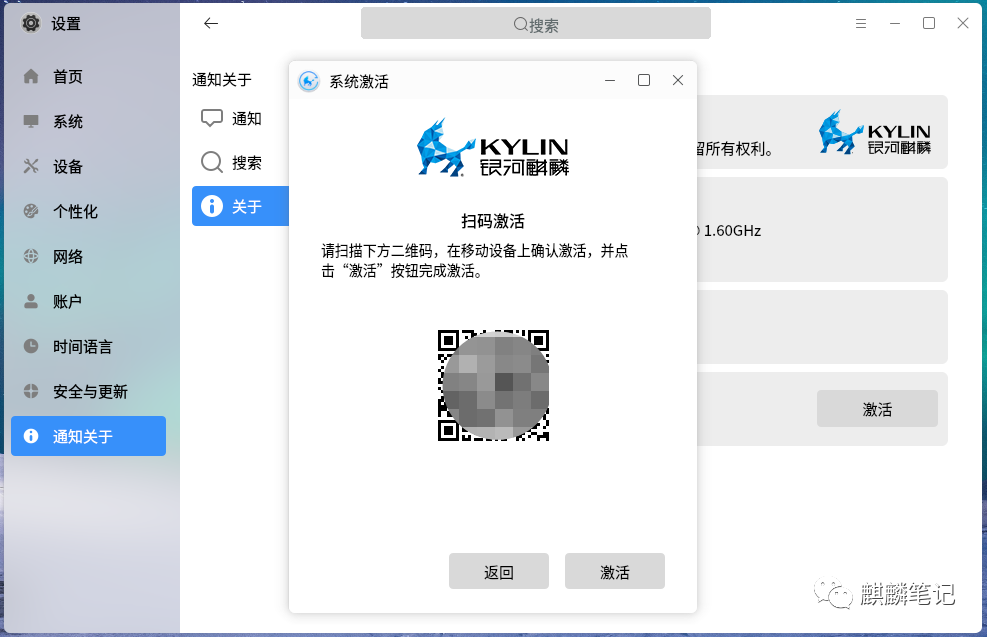Go to 个性化 personalization settings
Screen dimensions: 987x637
(x=88, y=211)
